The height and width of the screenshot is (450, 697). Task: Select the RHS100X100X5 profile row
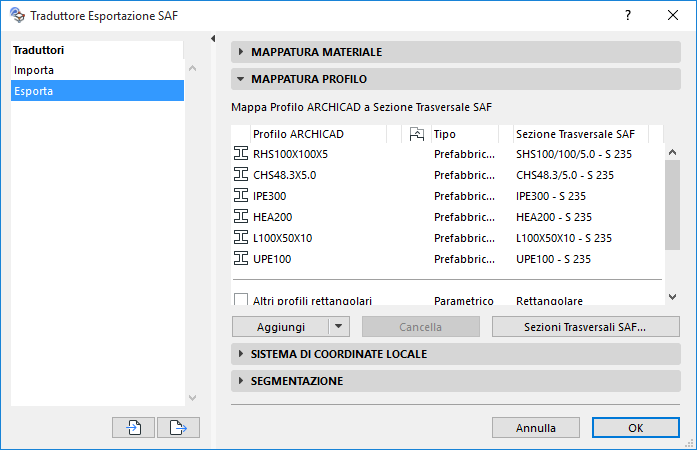(x=448, y=154)
